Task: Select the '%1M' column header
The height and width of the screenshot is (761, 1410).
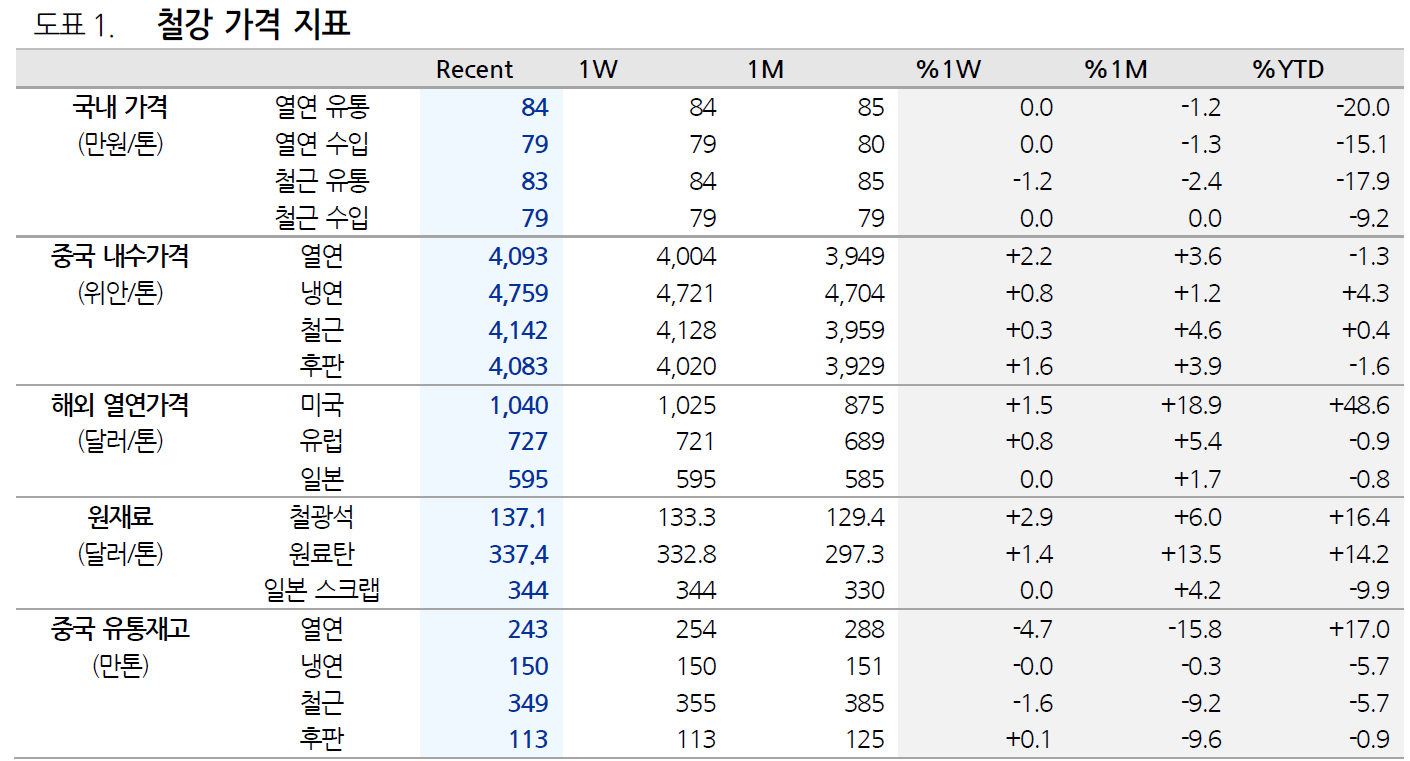Action: (1116, 69)
